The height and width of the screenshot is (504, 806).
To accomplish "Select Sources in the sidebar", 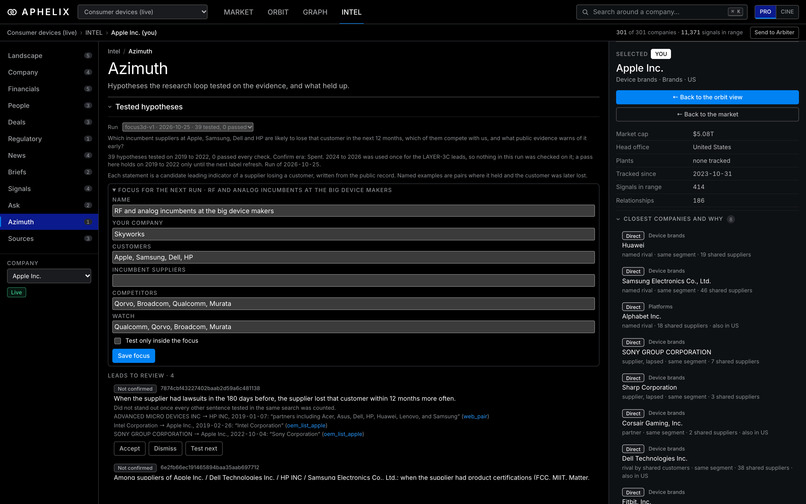I will click(x=49, y=239).
